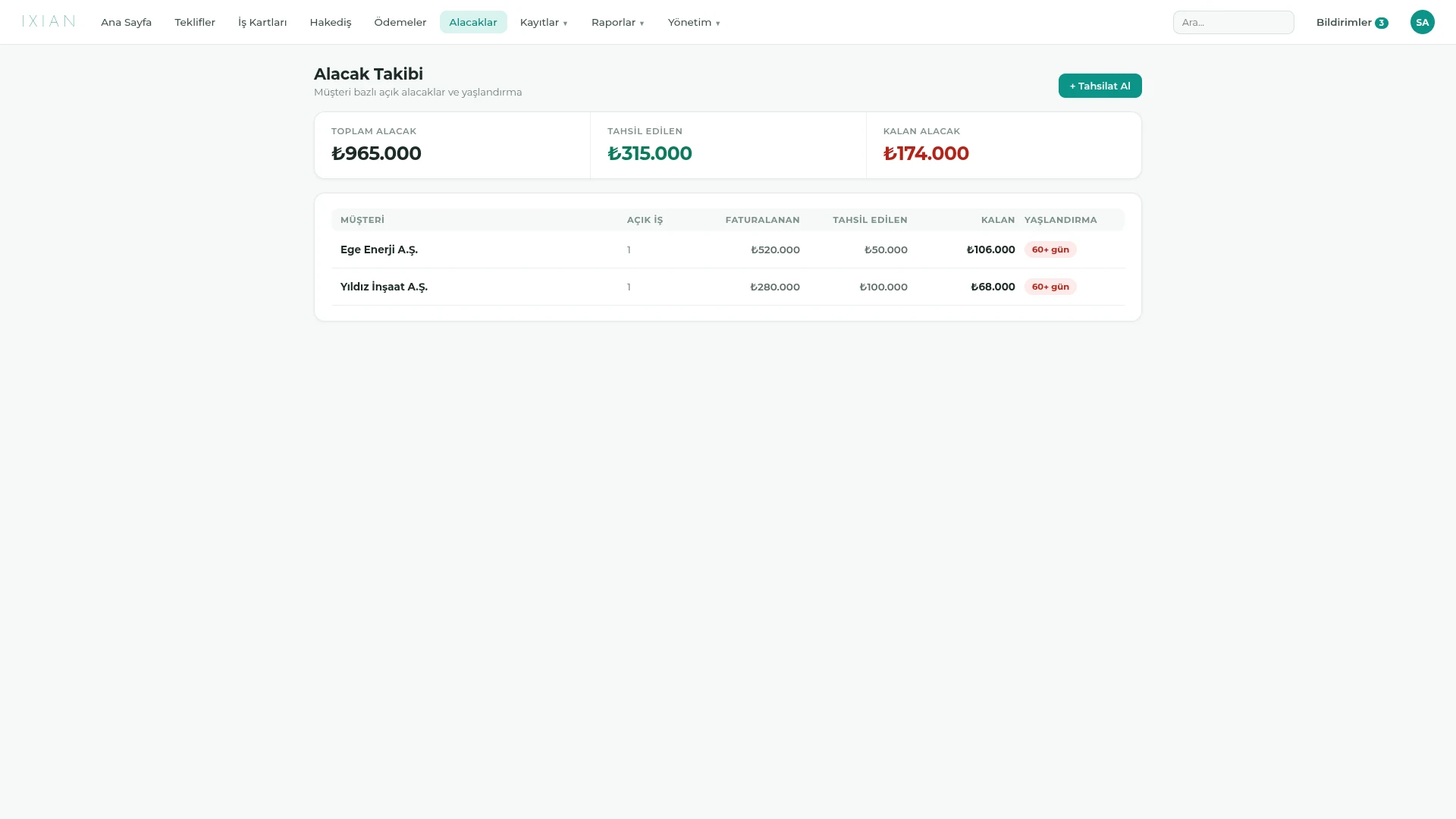This screenshot has width=1456, height=819.
Task: Click the Alacak Takibi page title
Action: [x=369, y=74]
